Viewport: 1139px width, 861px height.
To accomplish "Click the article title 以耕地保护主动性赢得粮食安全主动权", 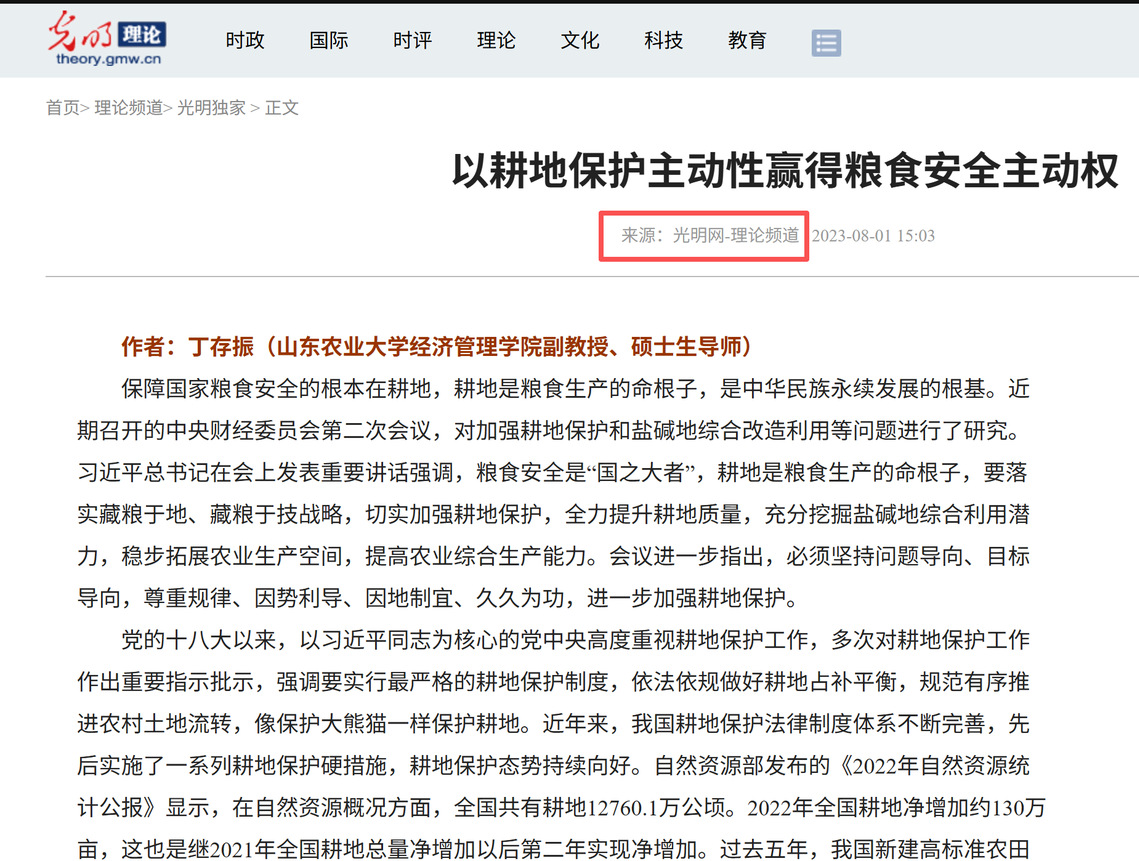I will point(785,171).
